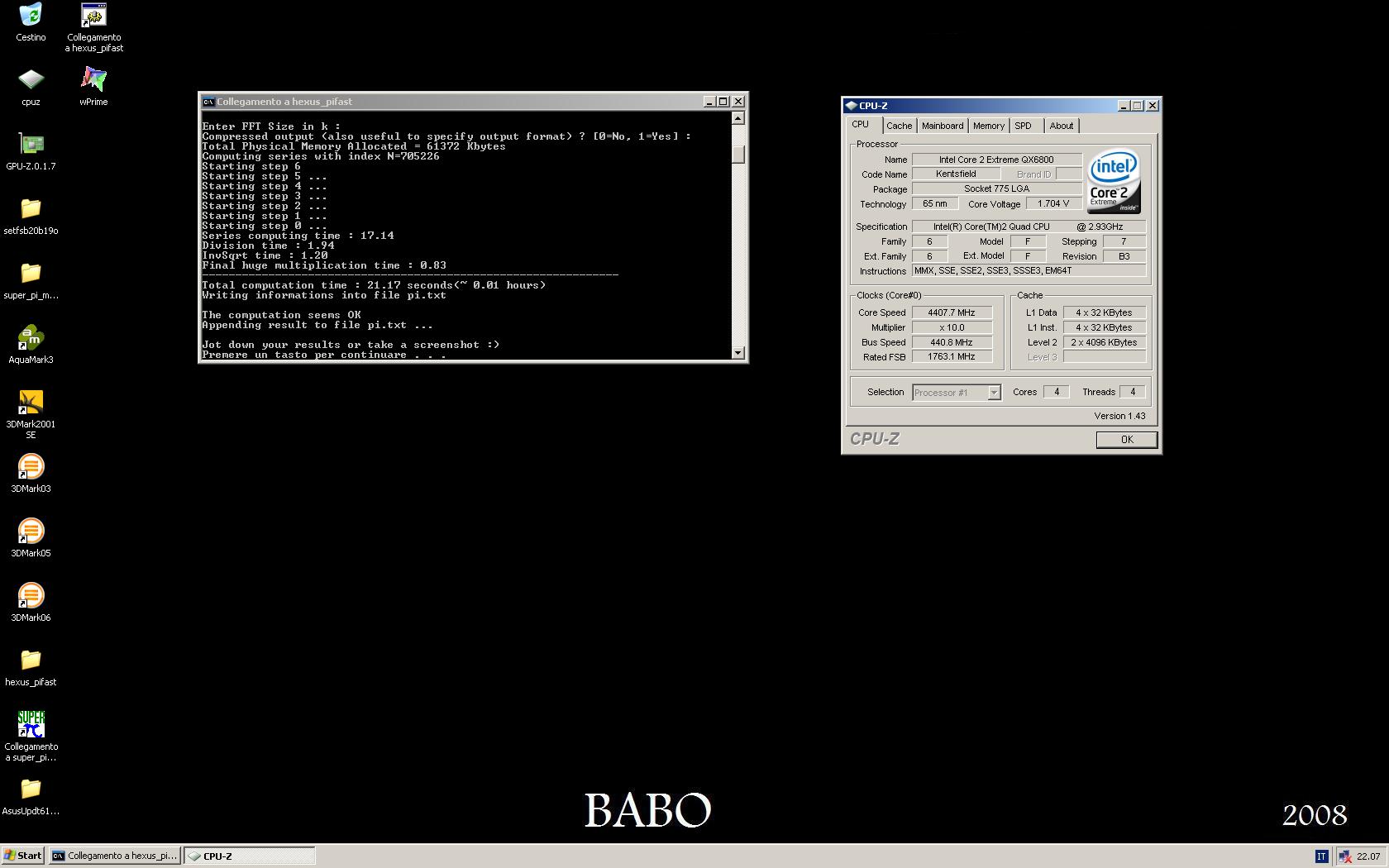Select the CPU-Z taskbar button
Image resolution: width=1389 pixels, height=868 pixels.
click(250, 856)
